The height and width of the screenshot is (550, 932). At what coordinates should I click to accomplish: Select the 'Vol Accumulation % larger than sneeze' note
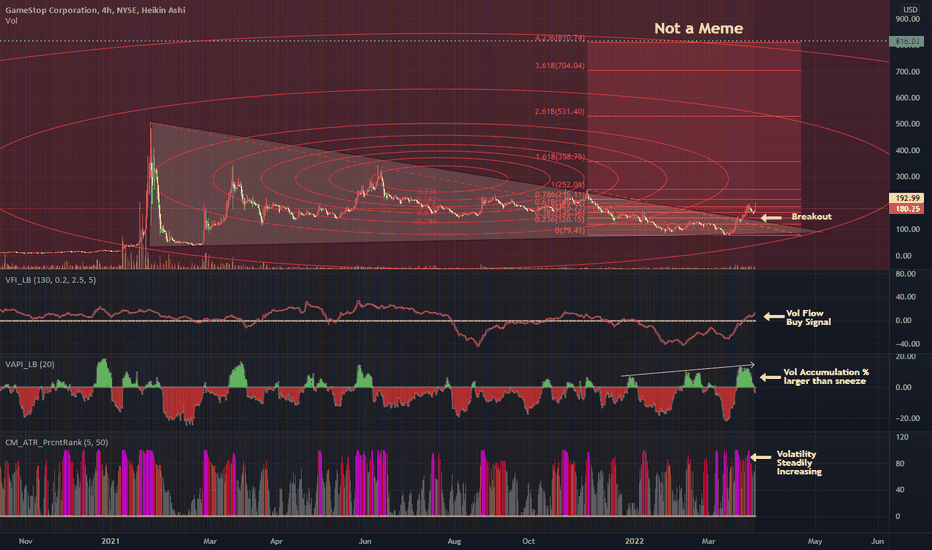[x=826, y=376]
